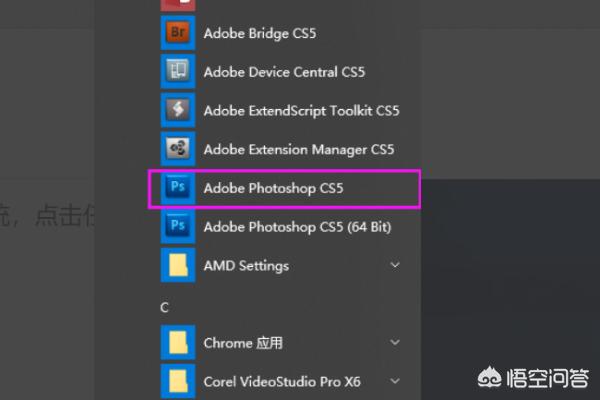The height and width of the screenshot is (400, 600).
Task: Click the highlighted Photoshop CS5 Ps icon
Action: tap(178, 188)
